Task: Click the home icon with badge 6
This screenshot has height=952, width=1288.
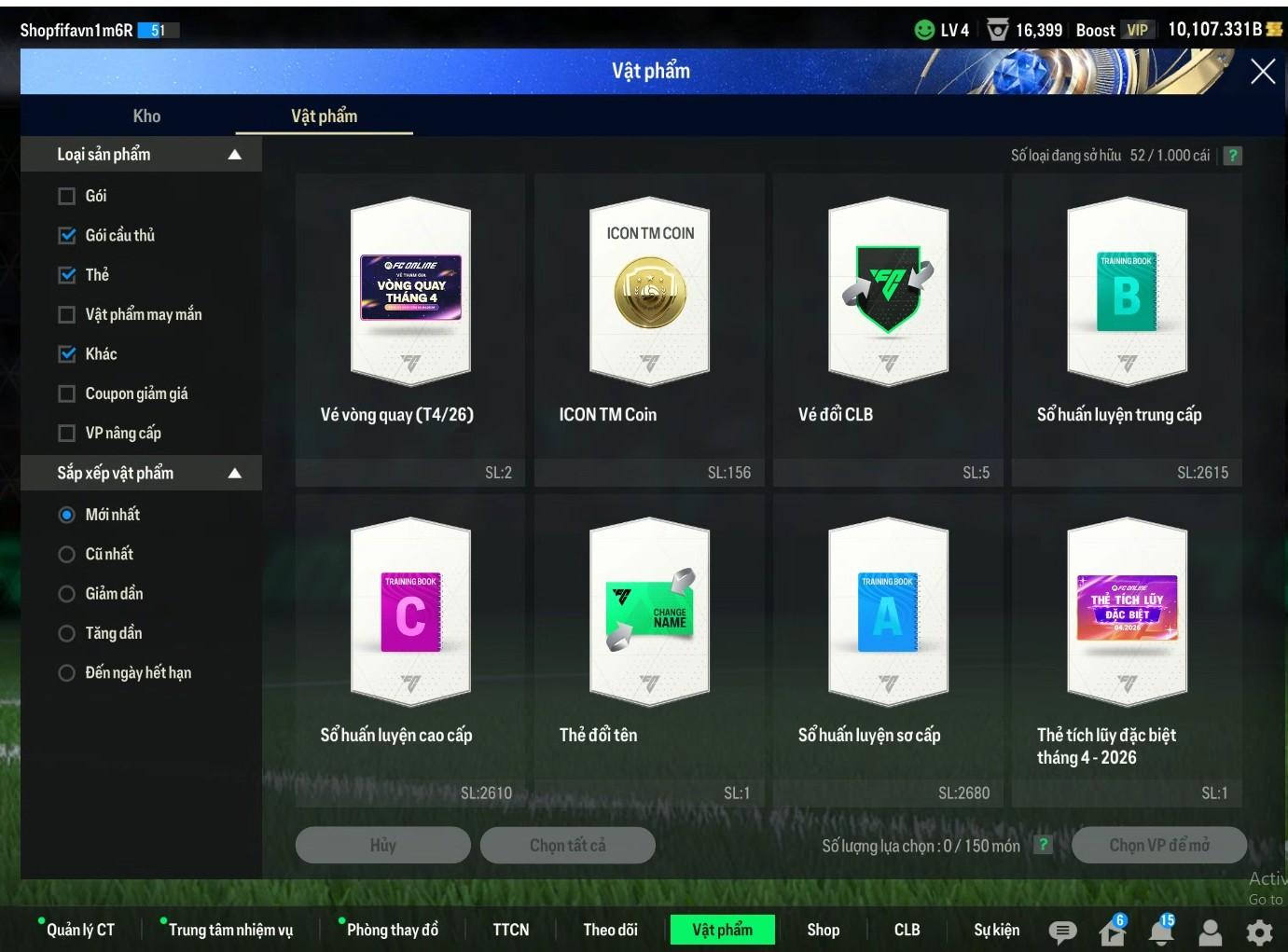Action: 1112,931
